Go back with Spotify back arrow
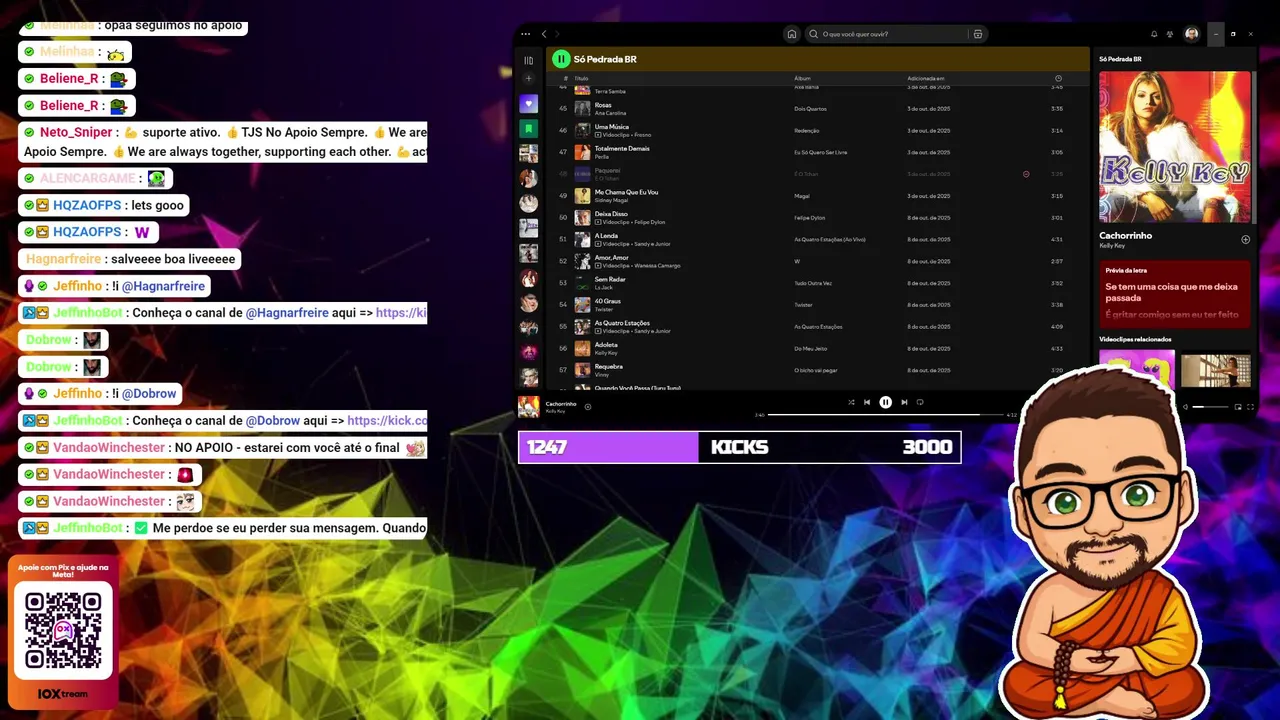Screen dimensions: 1280x720 click(544, 34)
